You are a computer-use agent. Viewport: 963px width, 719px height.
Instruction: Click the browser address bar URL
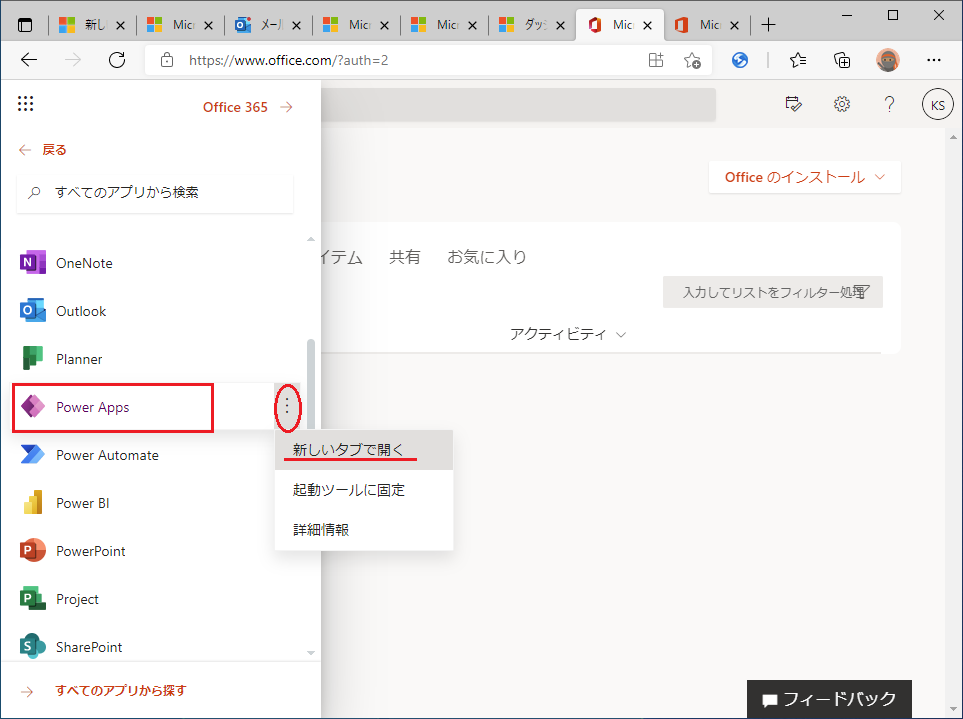[x=289, y=60]
